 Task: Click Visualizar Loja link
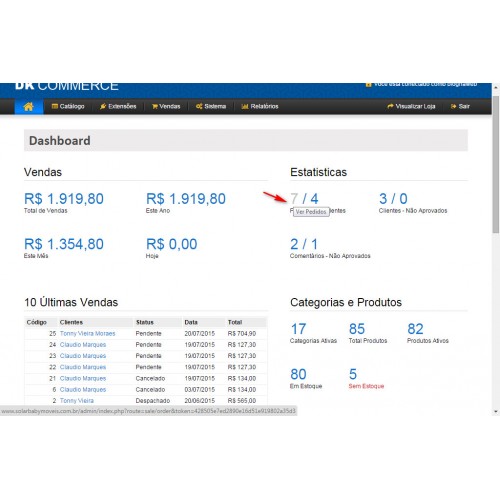[x=411, y=106]
